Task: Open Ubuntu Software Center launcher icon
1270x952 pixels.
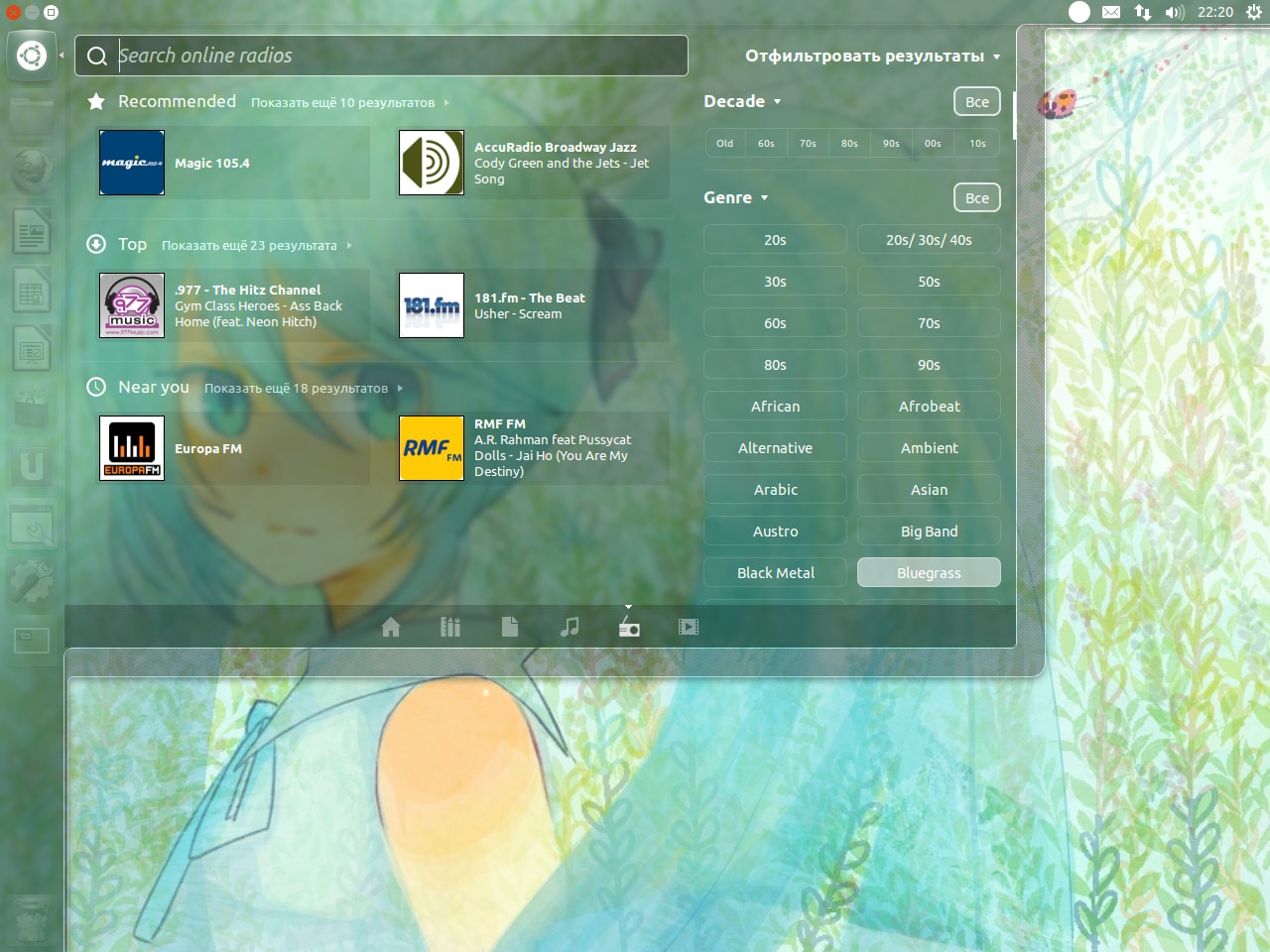Action: click(x=32, y=409)
